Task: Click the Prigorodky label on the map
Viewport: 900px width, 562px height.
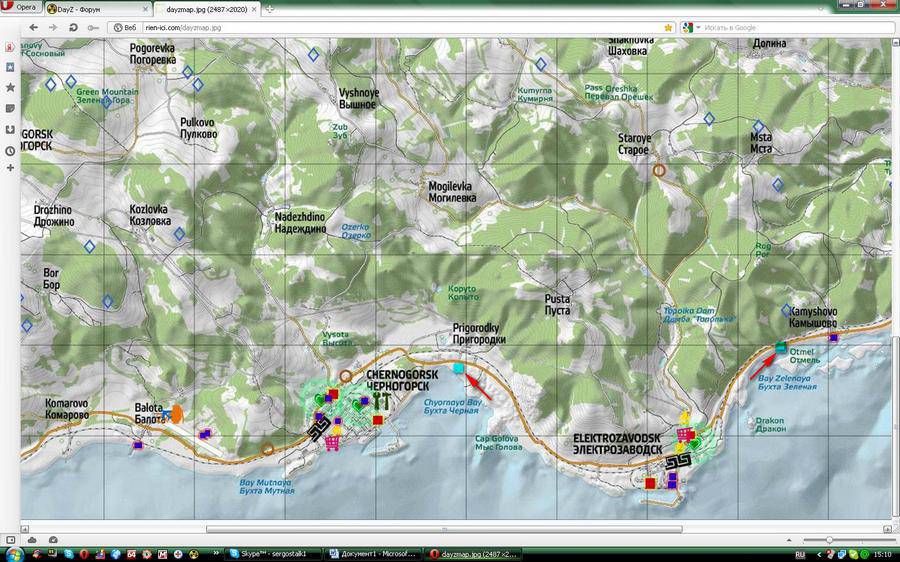Action: (x=476, y=328)
